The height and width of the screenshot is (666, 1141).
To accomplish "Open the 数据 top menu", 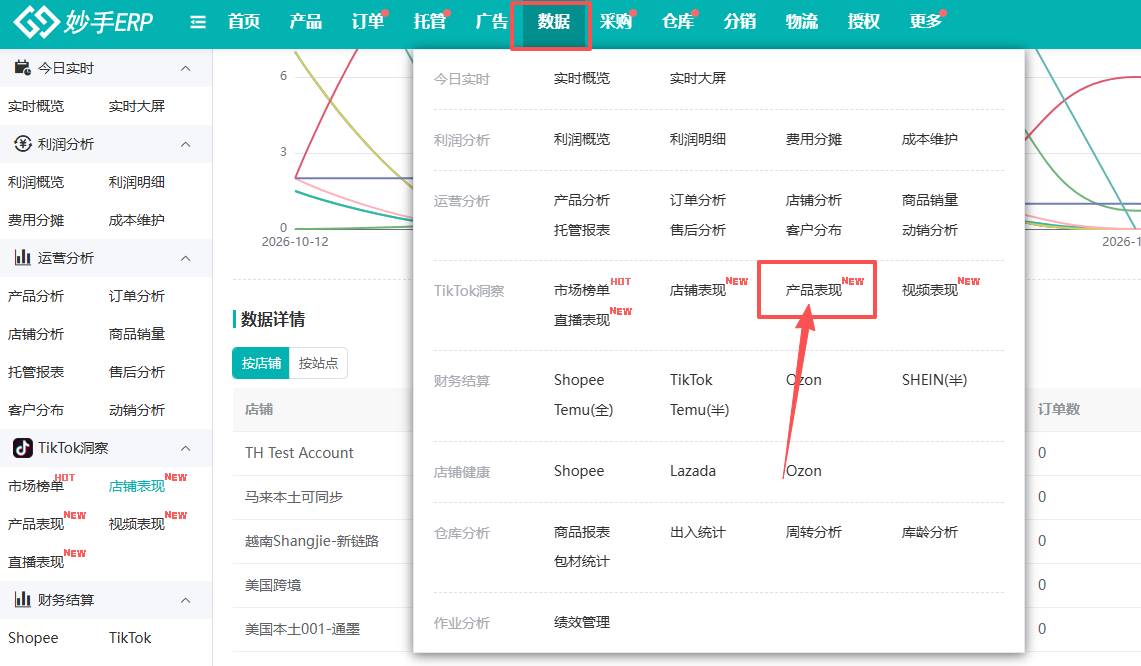I will (x=553, y=22).
